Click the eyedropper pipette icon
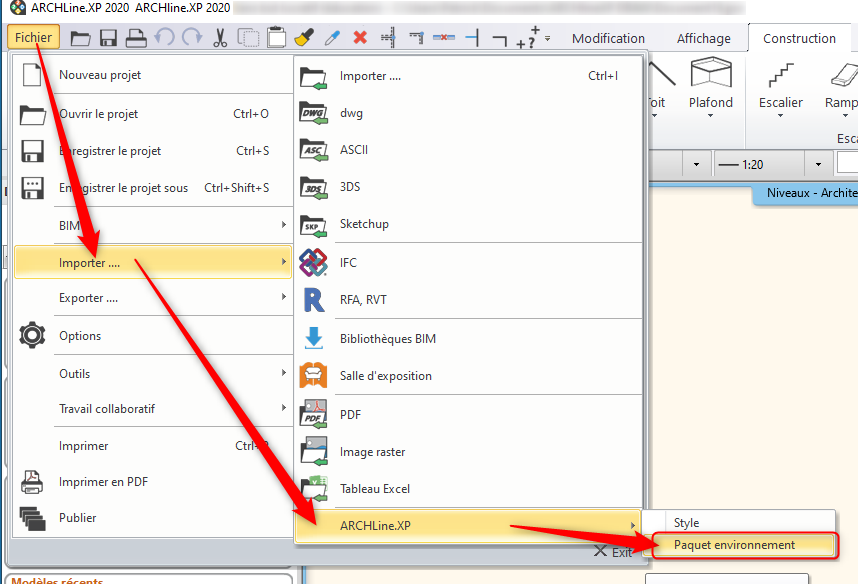This screenshot has height=584, width=858. pyautogui.click(x=332, y=38)
